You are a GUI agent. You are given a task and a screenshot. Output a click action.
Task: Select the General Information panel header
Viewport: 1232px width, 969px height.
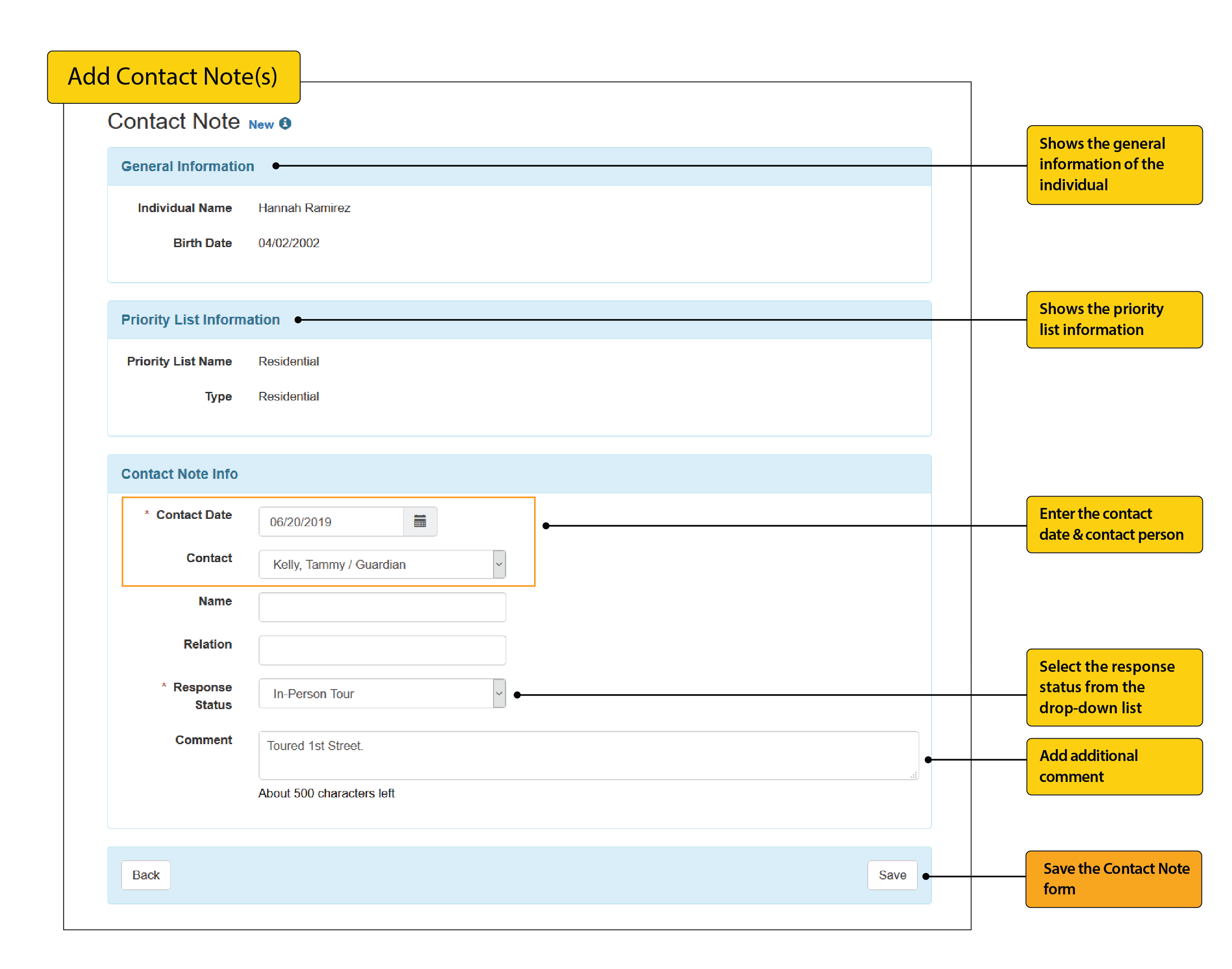[187, 166]
